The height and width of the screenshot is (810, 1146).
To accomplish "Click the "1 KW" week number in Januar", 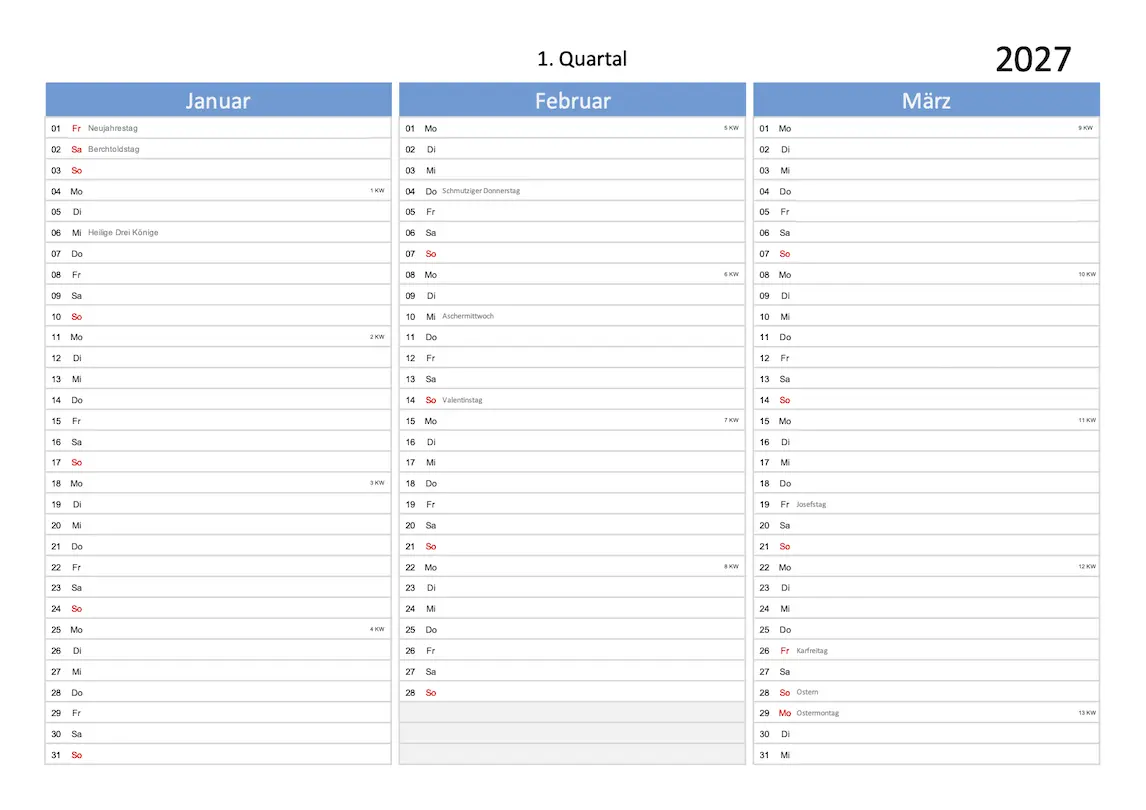I will pyautogui.click(x=377, y=190).
